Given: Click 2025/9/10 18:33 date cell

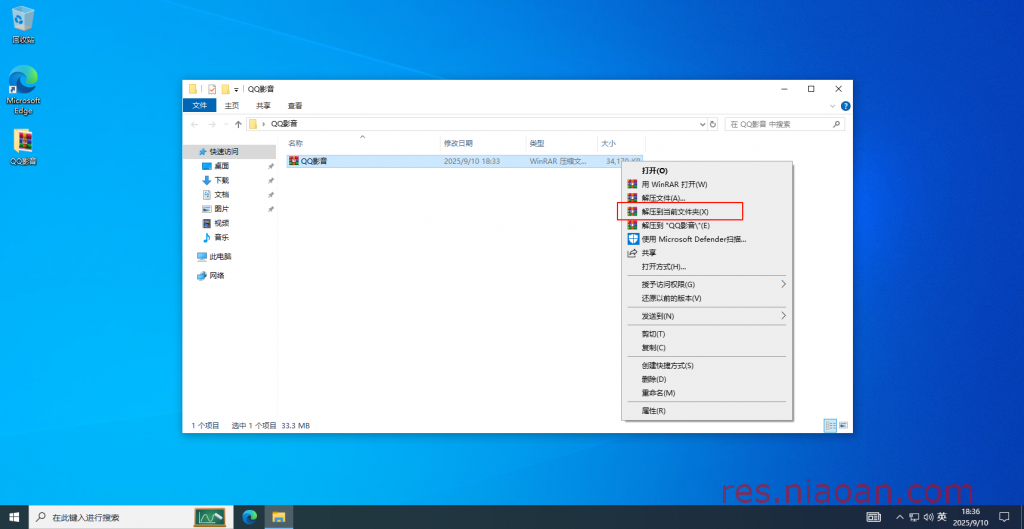Looking at the screenshot, I should click(x=472, y=161).
